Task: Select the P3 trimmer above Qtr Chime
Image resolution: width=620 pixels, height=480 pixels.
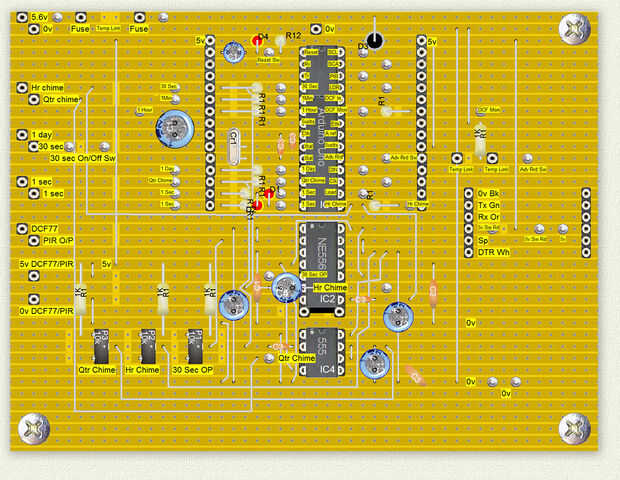Action: [x=101, y=346]
